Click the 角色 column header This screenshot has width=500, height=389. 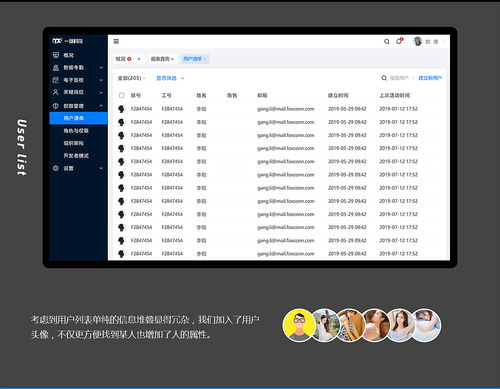[x=232, y=95]
